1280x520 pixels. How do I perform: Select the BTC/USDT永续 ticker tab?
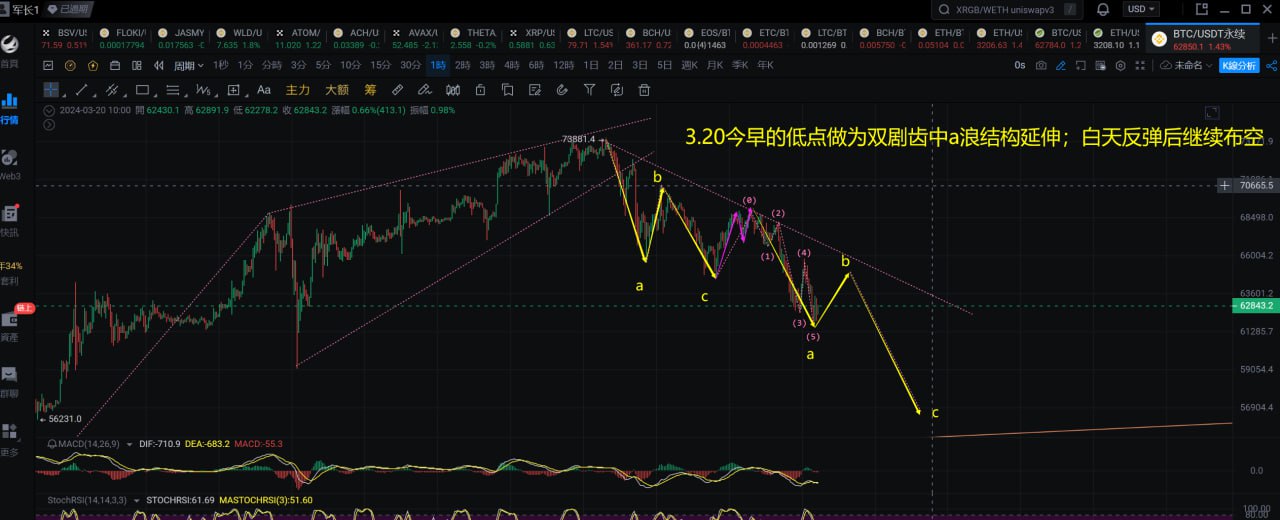pos(1203,38)
